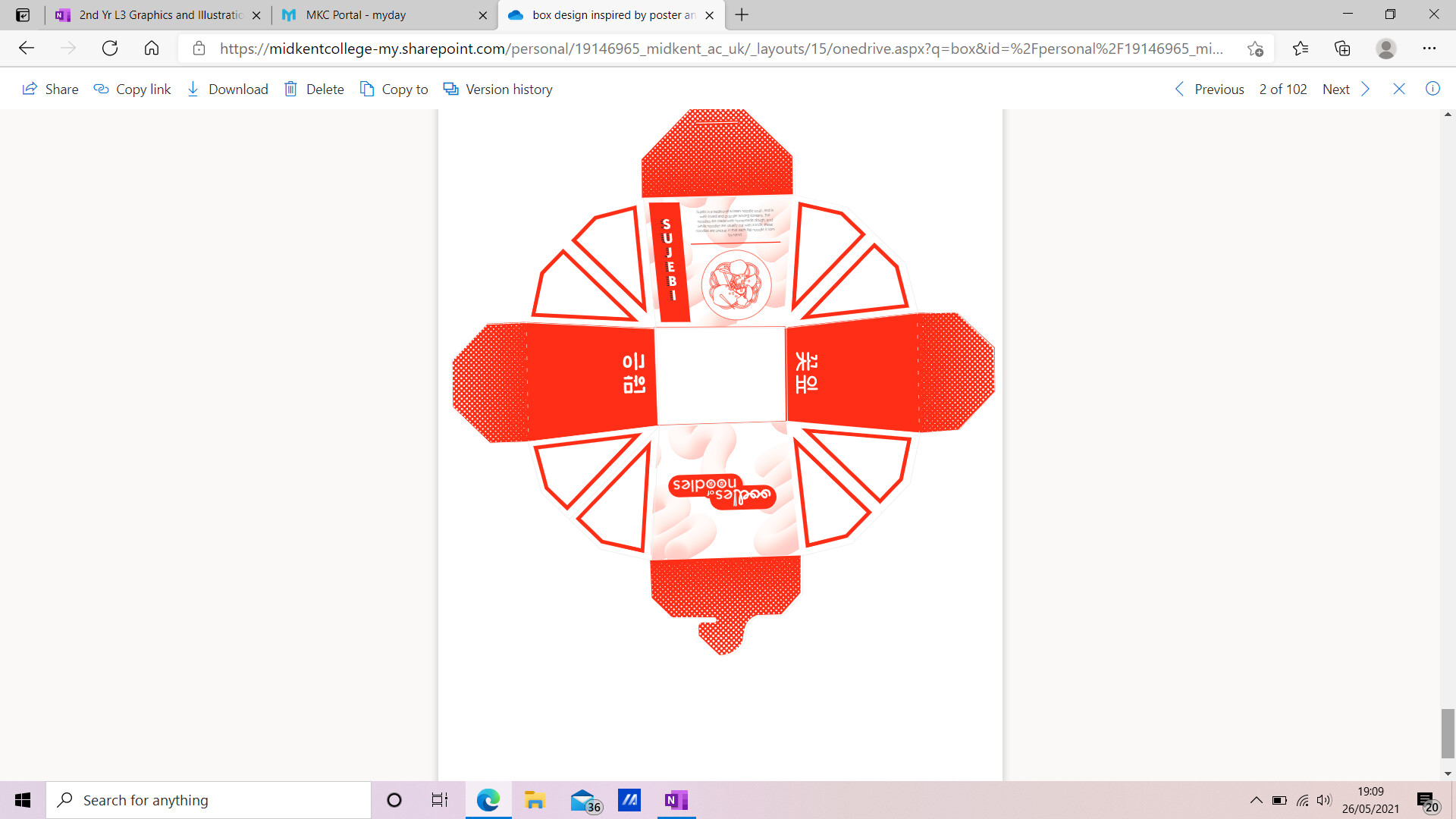1456x819 pixels.
Task: Open OneNote from the taskbar
Action: pos(675,800)
